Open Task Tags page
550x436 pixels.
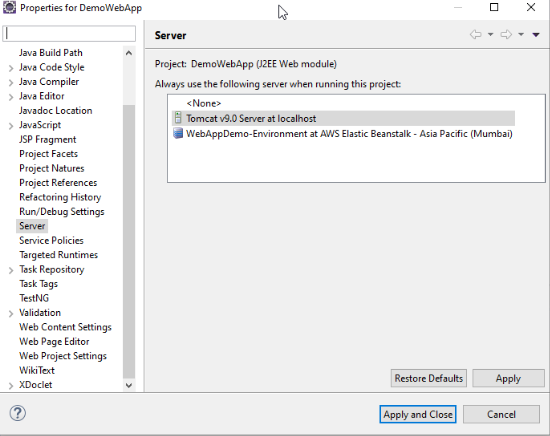(x=38, y=283)
